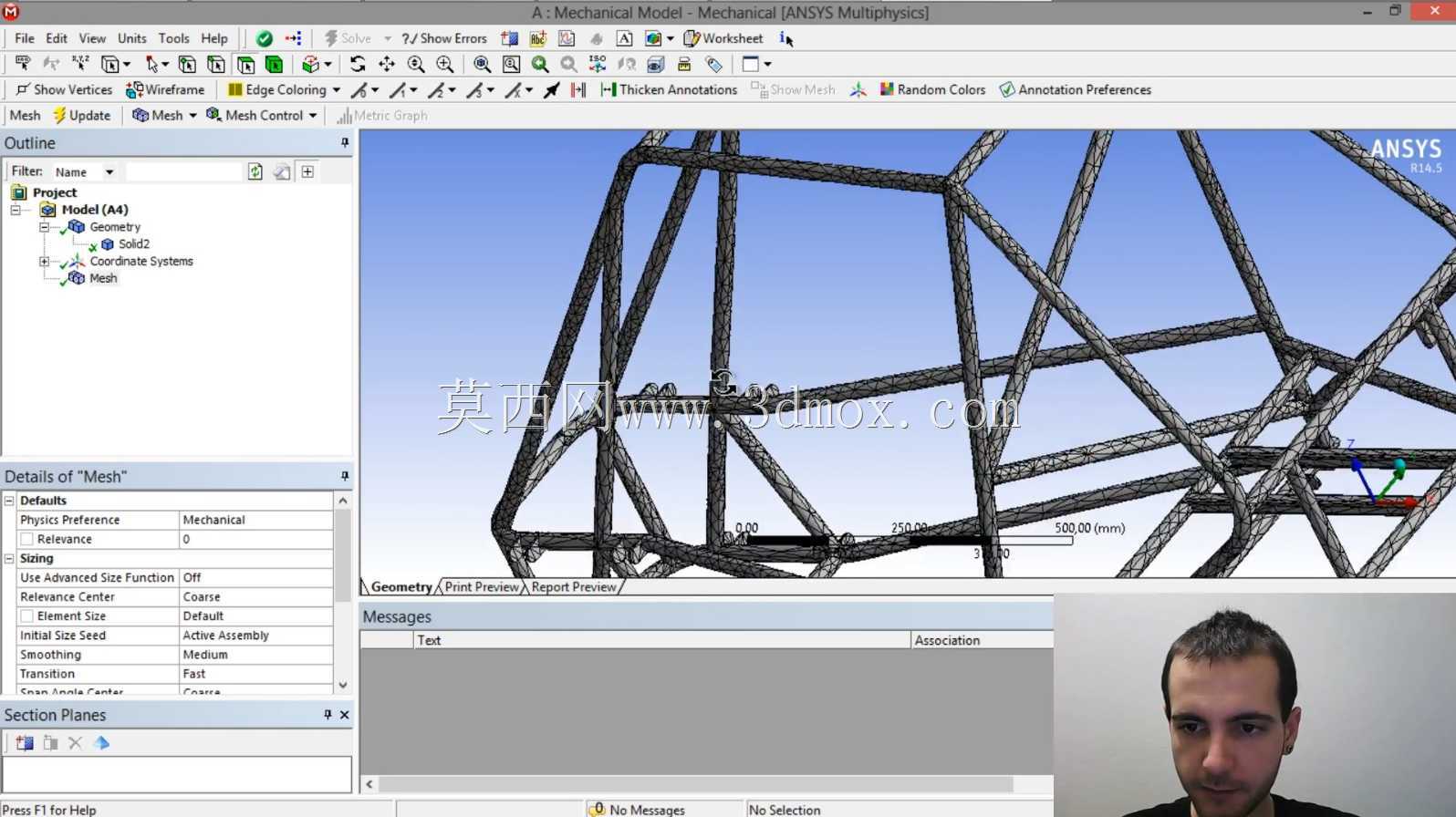Pin the Details of Mesh panel
Viewport: 1456px width, 817px height.
[345, 476]
